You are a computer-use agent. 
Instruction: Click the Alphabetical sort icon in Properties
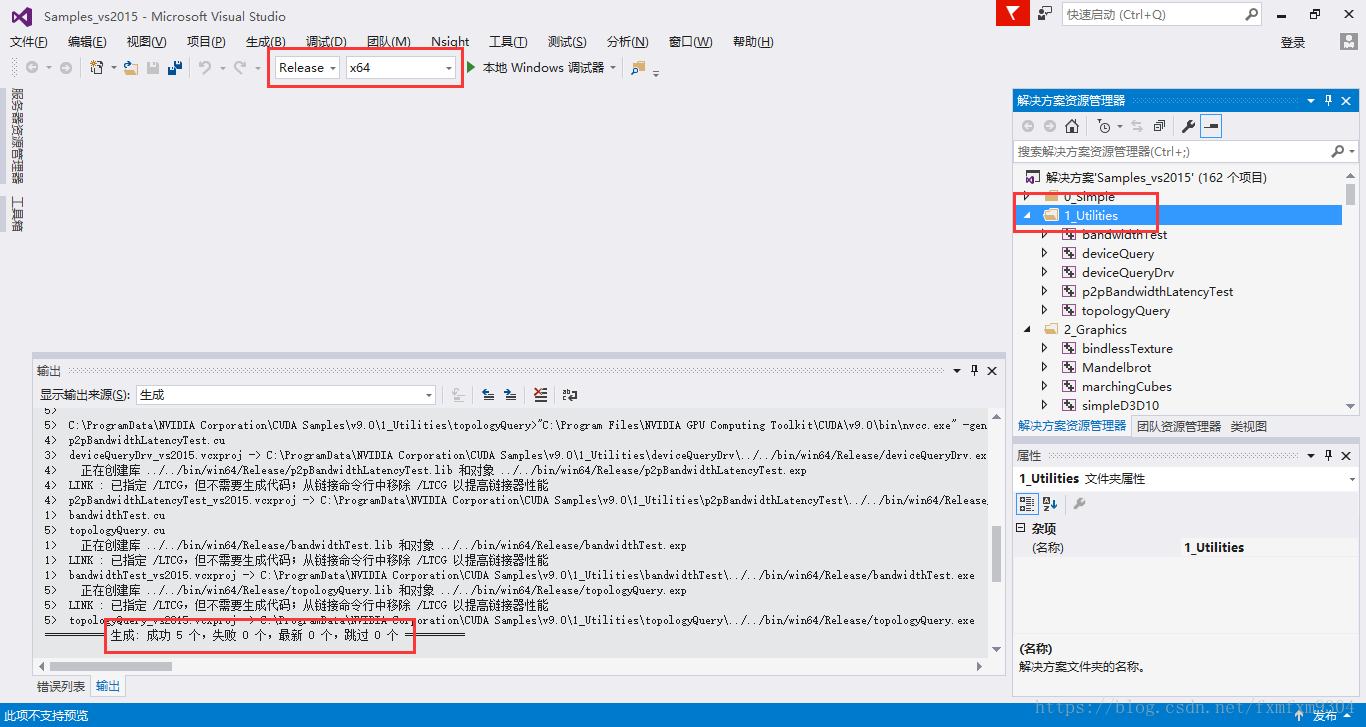1050,503
